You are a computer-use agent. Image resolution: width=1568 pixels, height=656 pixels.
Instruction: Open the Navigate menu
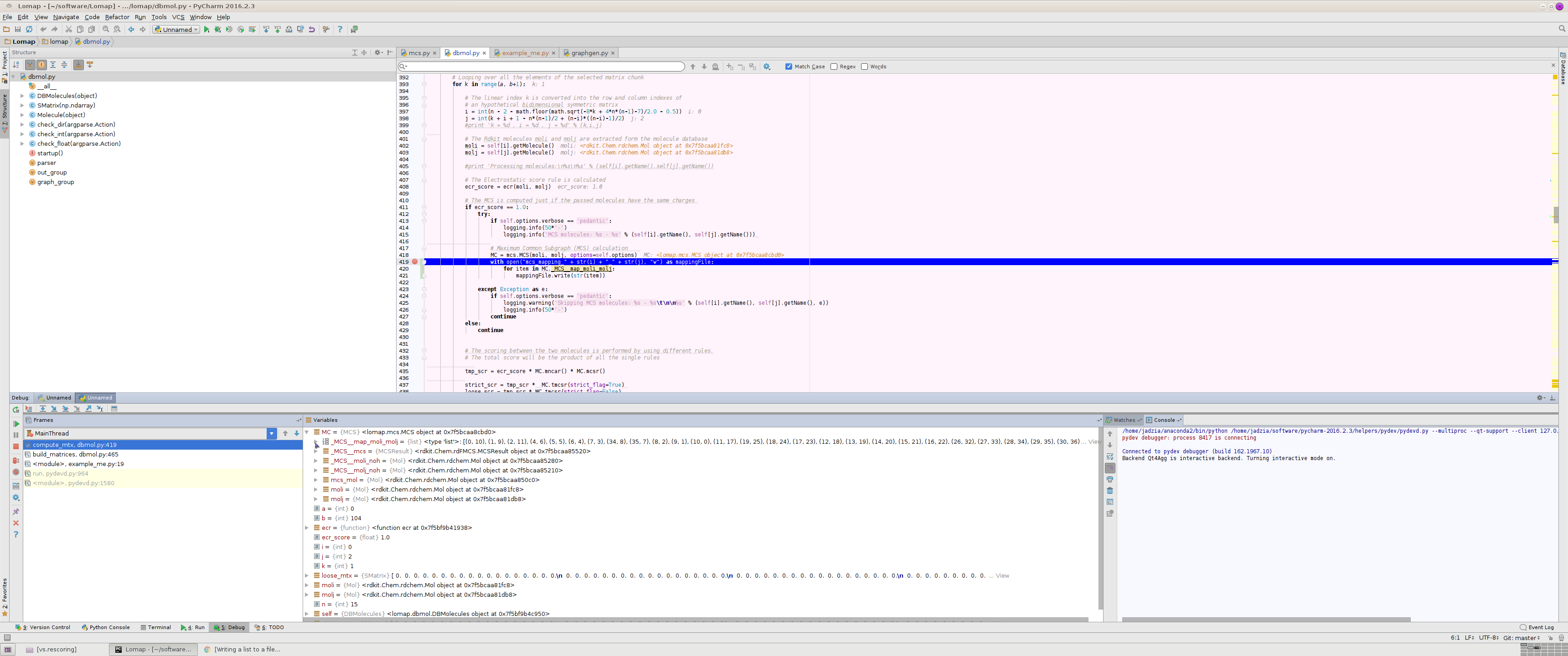tap(66, 17)
